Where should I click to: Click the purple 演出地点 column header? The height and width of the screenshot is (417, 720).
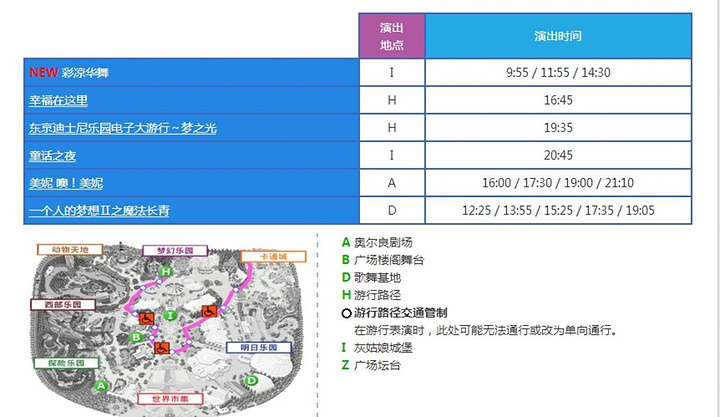click(x=392, y=36)
